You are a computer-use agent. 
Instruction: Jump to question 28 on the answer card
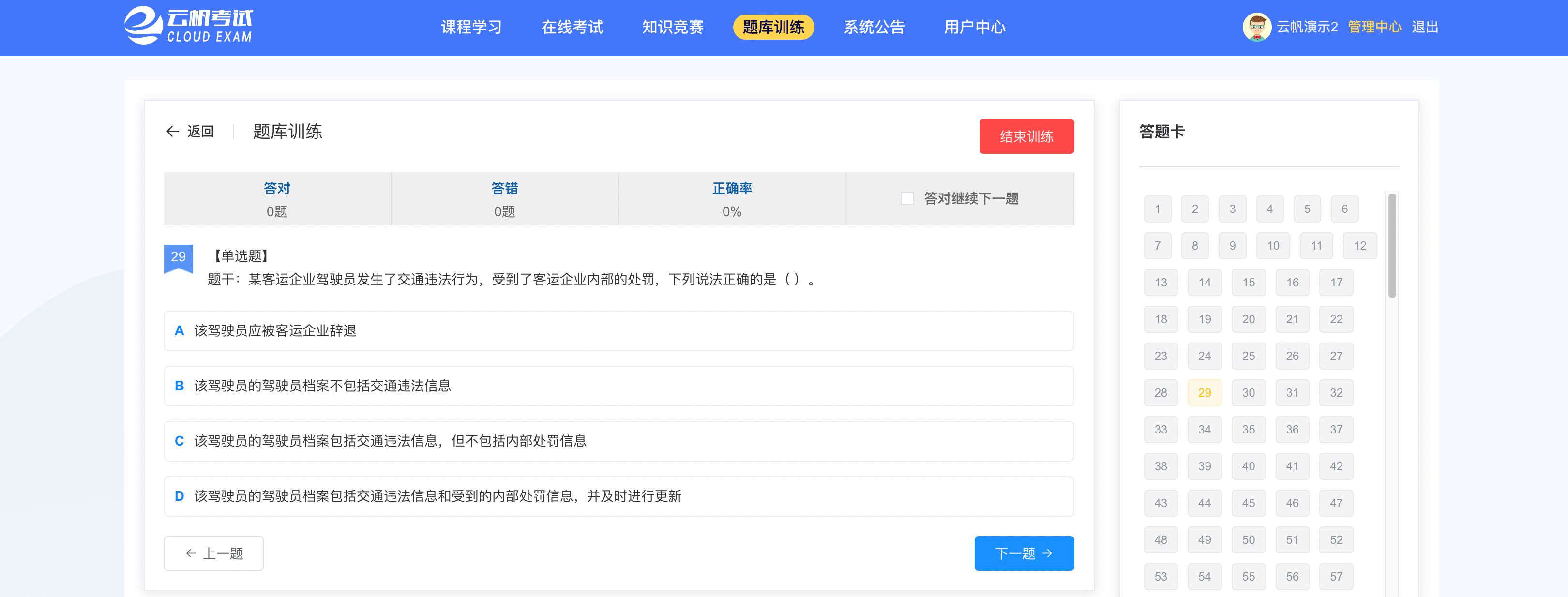click(1161, 393)
